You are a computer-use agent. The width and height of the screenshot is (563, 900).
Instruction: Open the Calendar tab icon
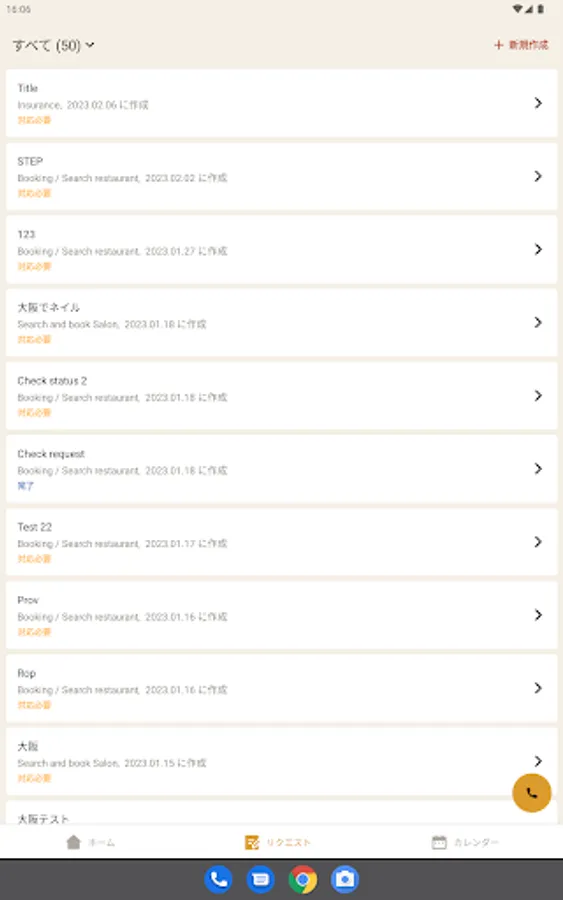tap(439, 842)
